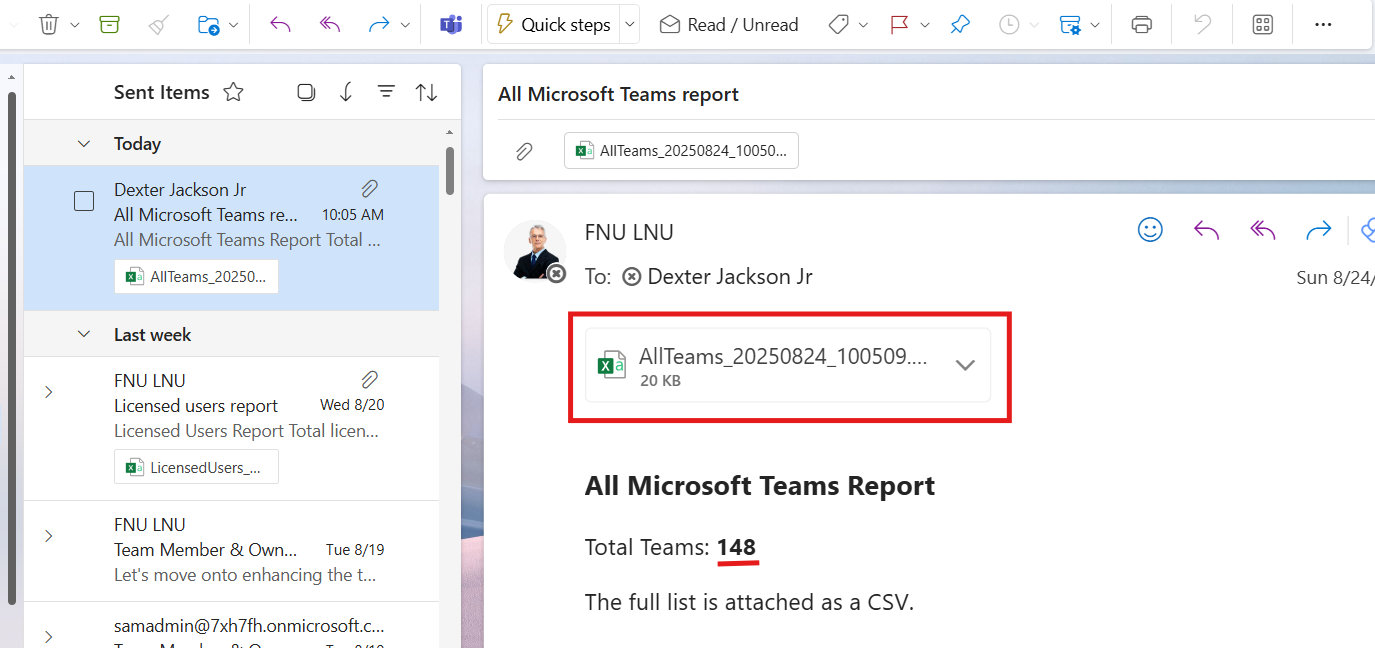The height and width of the screenshot is (648, 1375).
Task: Open the Quick steps dropdown arrow
Action: click(x=629, y=25)
